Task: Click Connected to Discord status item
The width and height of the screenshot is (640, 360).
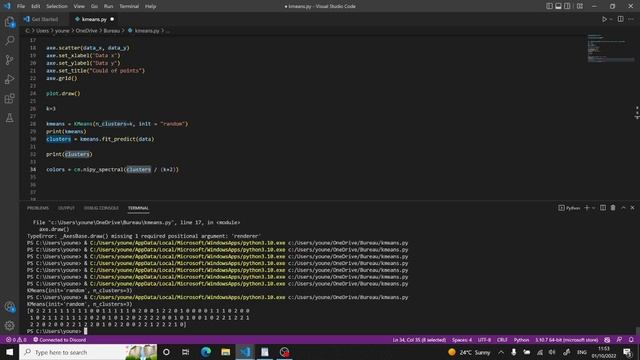Action: (x=60, y=340)
